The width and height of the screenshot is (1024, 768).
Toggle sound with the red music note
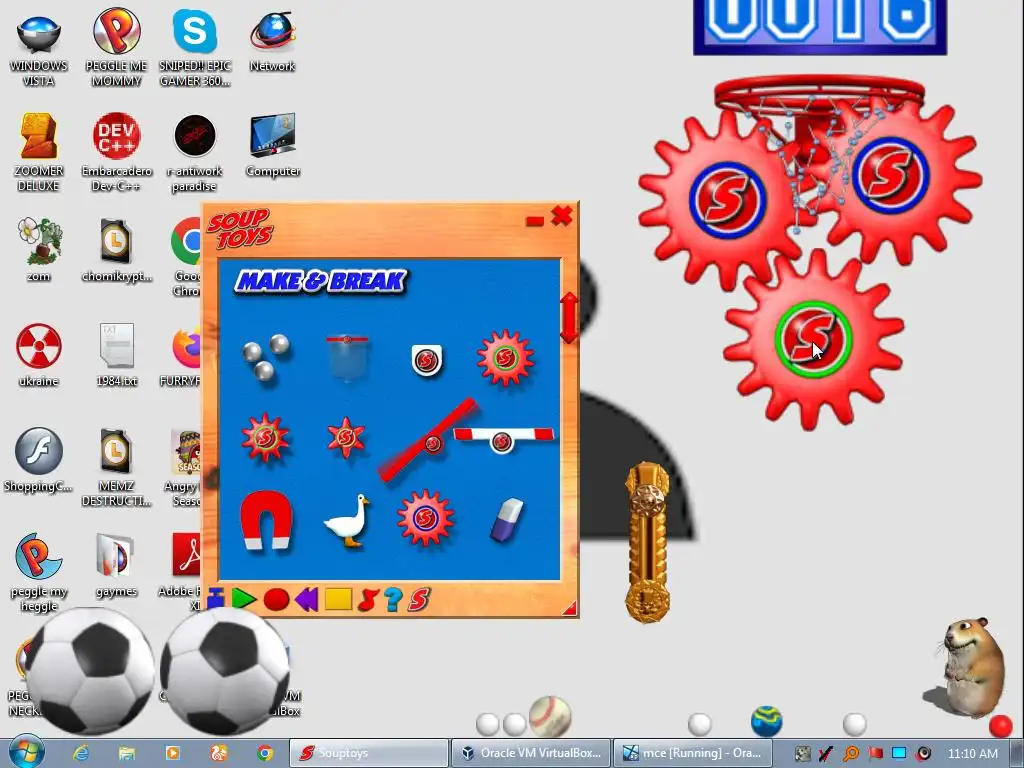pyautogui.click(x=368, y=599)
